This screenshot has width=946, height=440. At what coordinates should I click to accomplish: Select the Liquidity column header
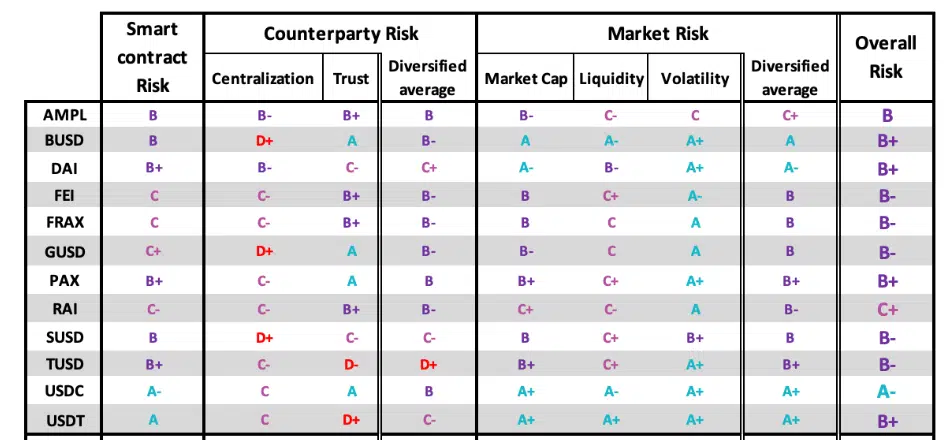610,79
